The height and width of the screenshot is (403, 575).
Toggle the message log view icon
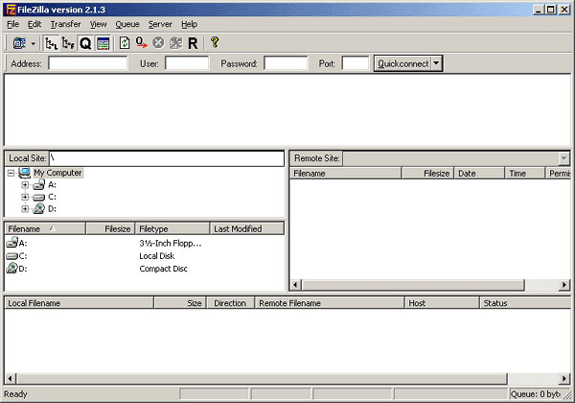[103, 43]
